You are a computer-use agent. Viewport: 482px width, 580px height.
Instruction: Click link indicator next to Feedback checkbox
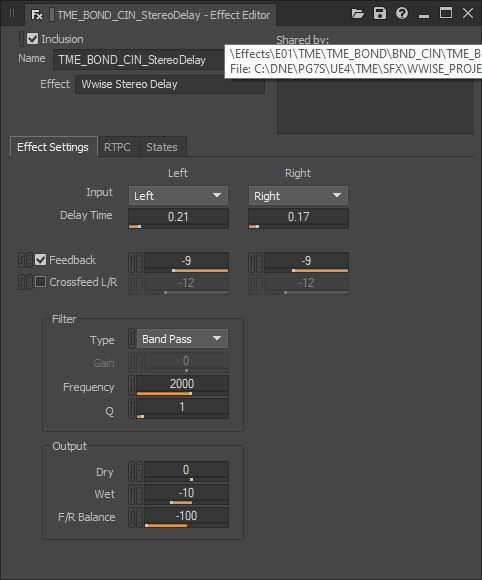click(x=21, y=260)
